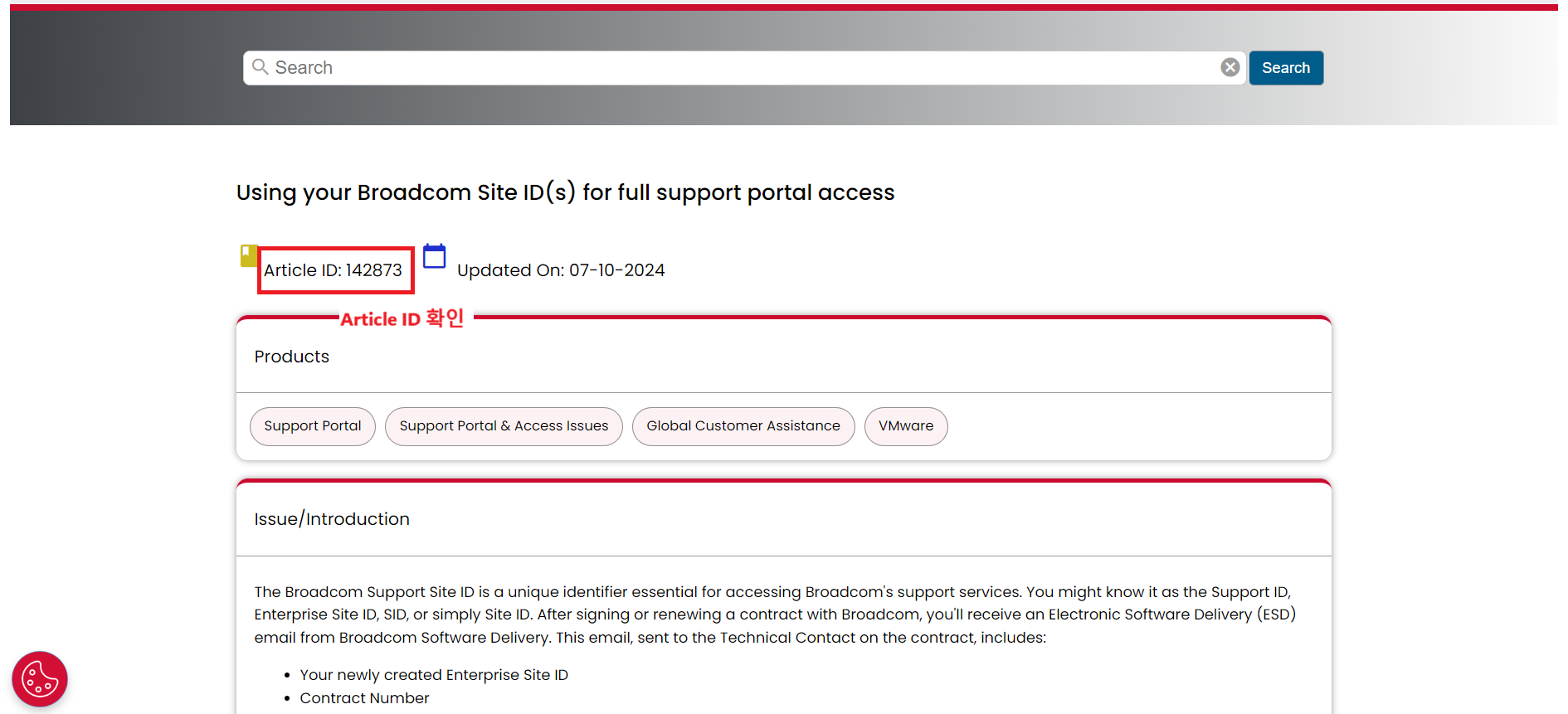
Task: Click the blue calendar icon
Action: click(x=434, y=256)
